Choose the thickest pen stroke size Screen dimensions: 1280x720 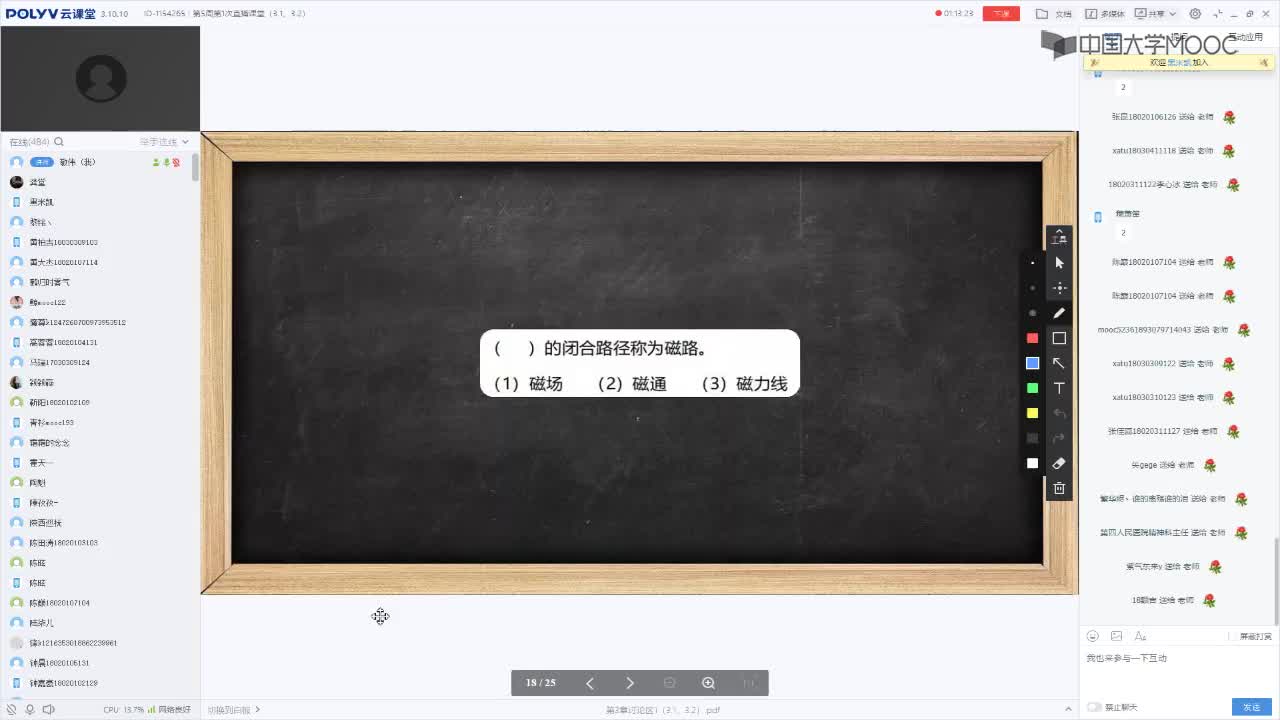pyautogui.click(x=1033, y=313)
